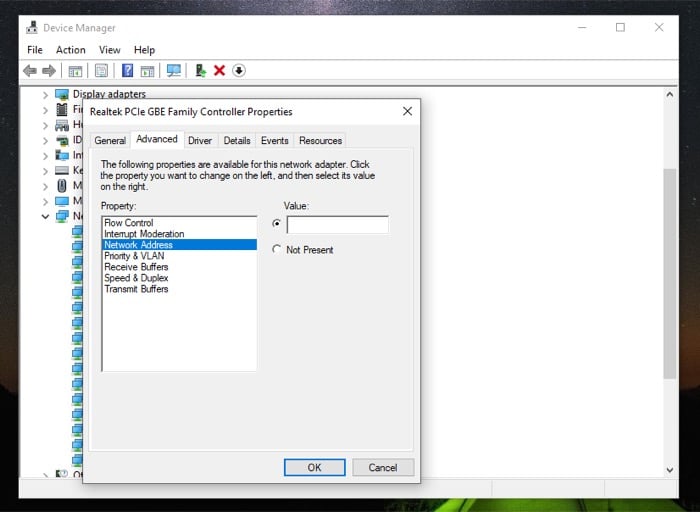This screenshot has height=512, width=700.
Task: Maximize the Device Manager window
Action: 620,27
